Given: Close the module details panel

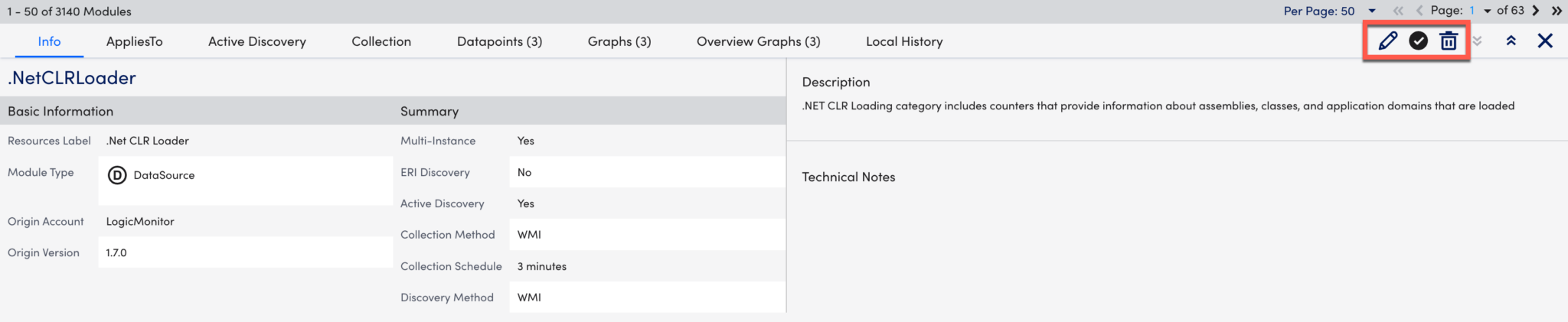Looking at the screenshot, I should (1545, 41).
